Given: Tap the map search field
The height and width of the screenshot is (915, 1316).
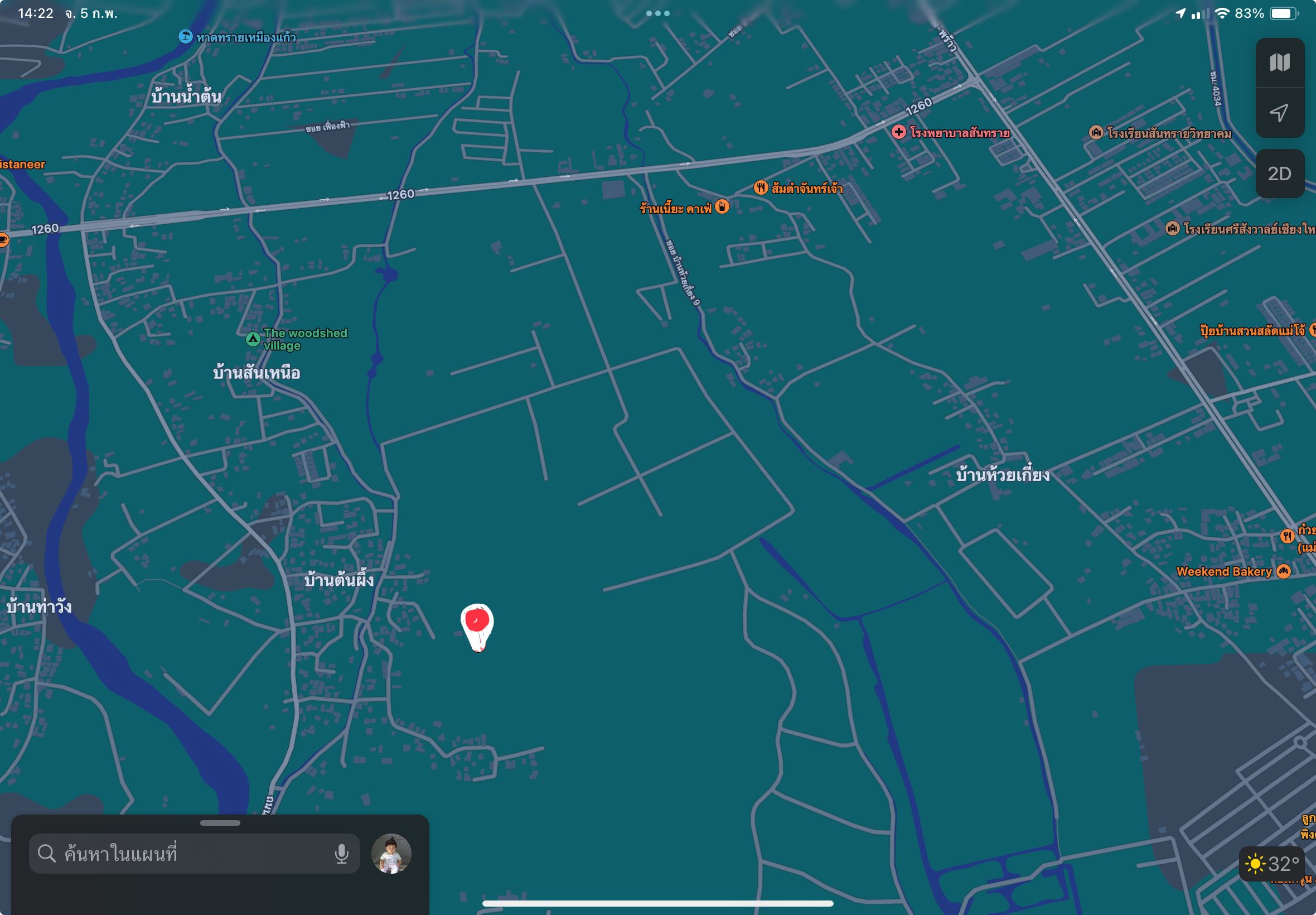Looking at the screenshot, I should (x=194, y=854).
